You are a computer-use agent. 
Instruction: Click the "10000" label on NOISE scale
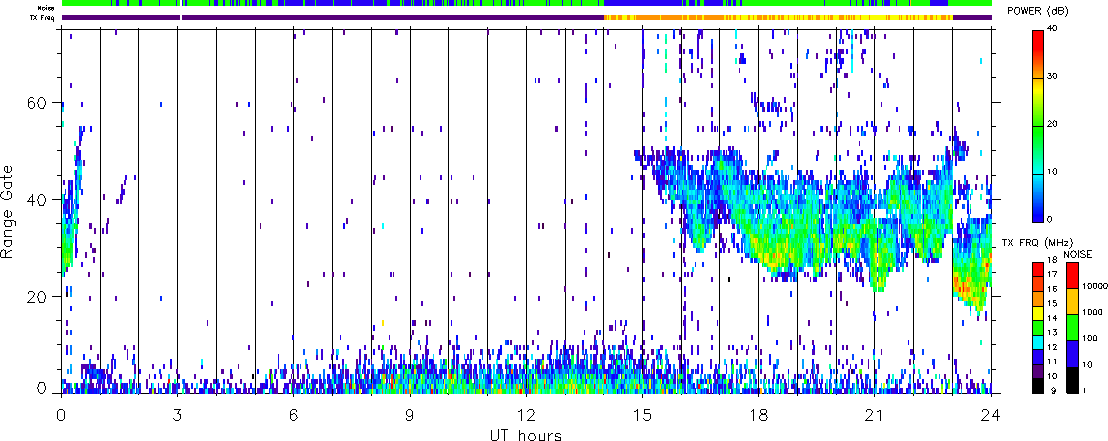point(1095,286)
